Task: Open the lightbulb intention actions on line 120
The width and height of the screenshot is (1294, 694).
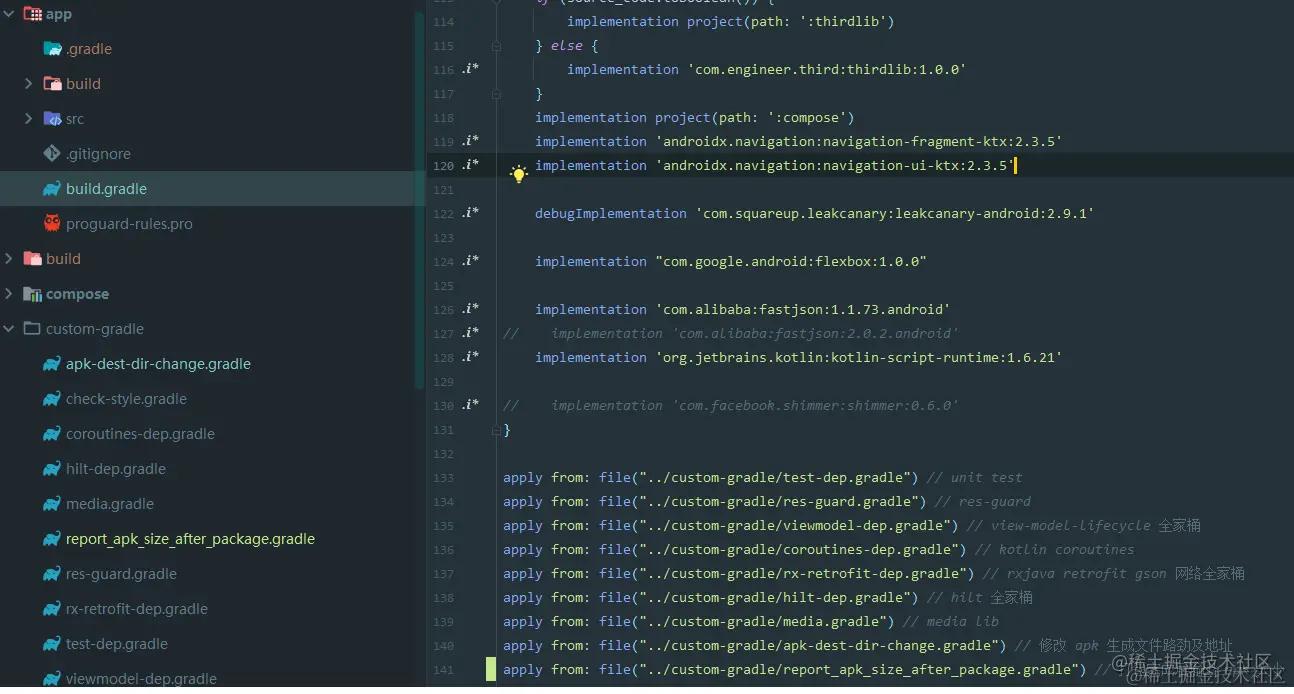Action: 518,173
